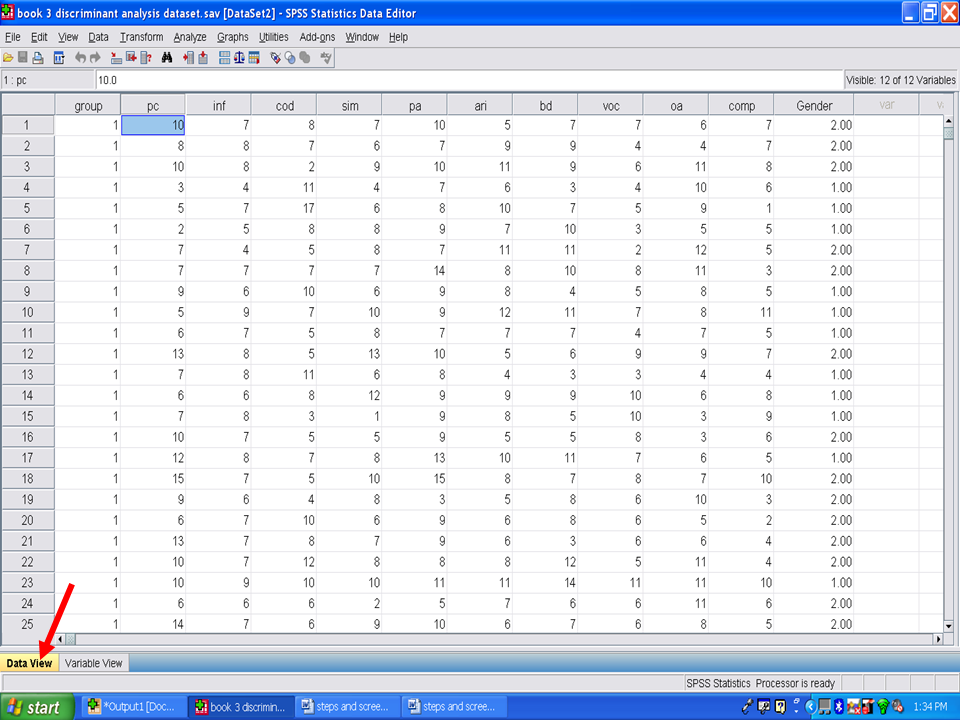
Task: Click the Open data file icon
Action: point(8,58)
